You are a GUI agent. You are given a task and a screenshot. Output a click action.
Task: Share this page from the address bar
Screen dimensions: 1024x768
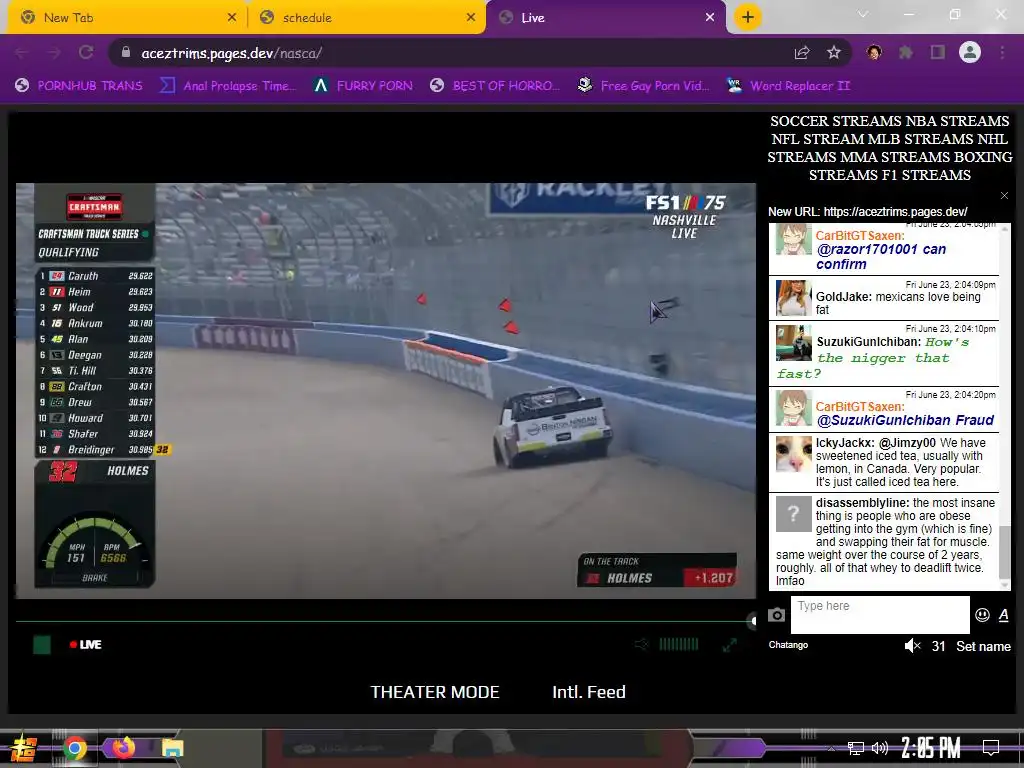point(802,53)
